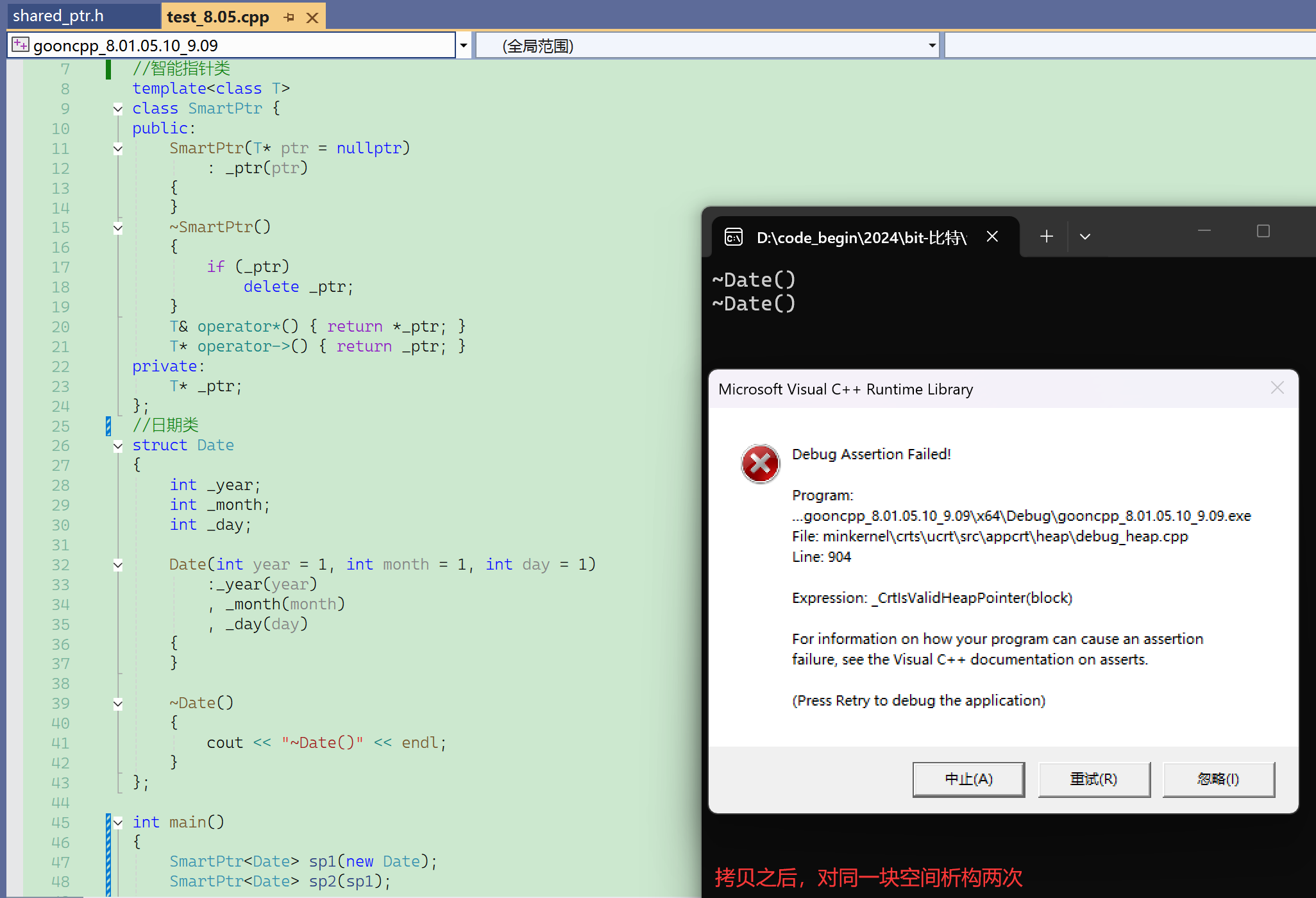
Task: Collapse the SmartPtr constructor block
Action: [118, 149]
